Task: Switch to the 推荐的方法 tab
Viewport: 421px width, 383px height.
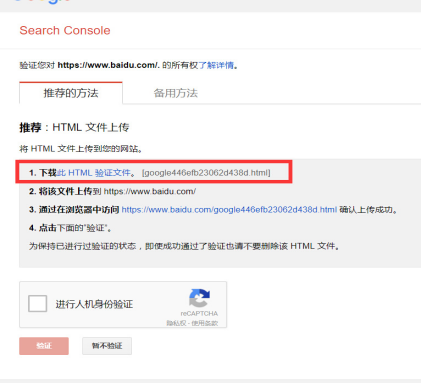Action: tap(71, 93)
